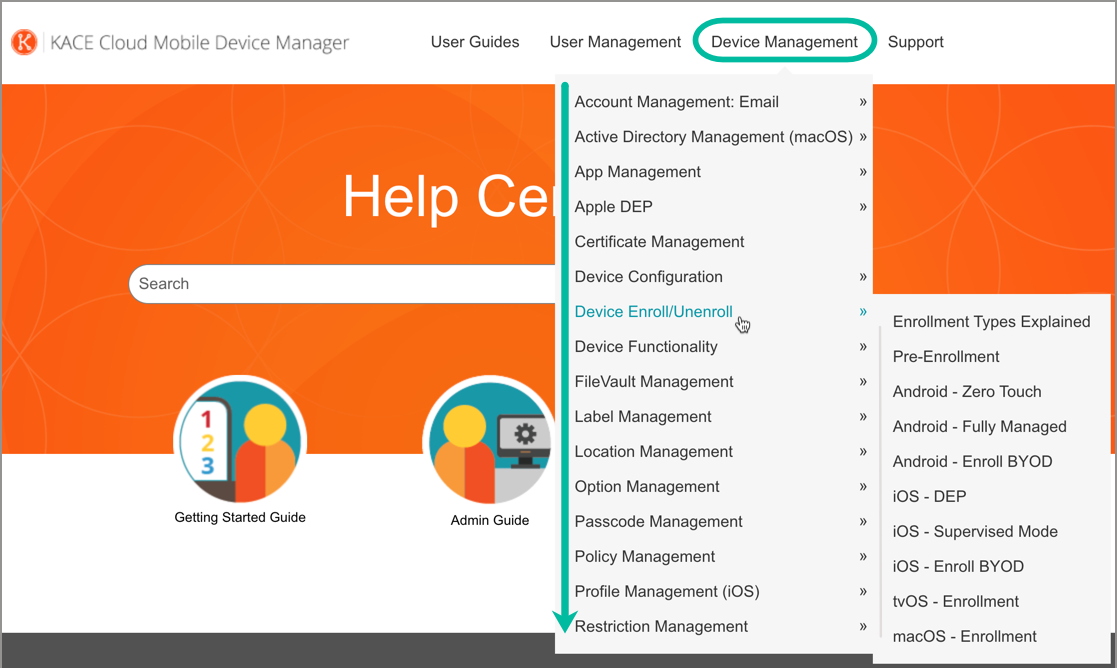1117x668 pixels.
Task: Open the Getting Started Guide icon
Action: point(240,441)
